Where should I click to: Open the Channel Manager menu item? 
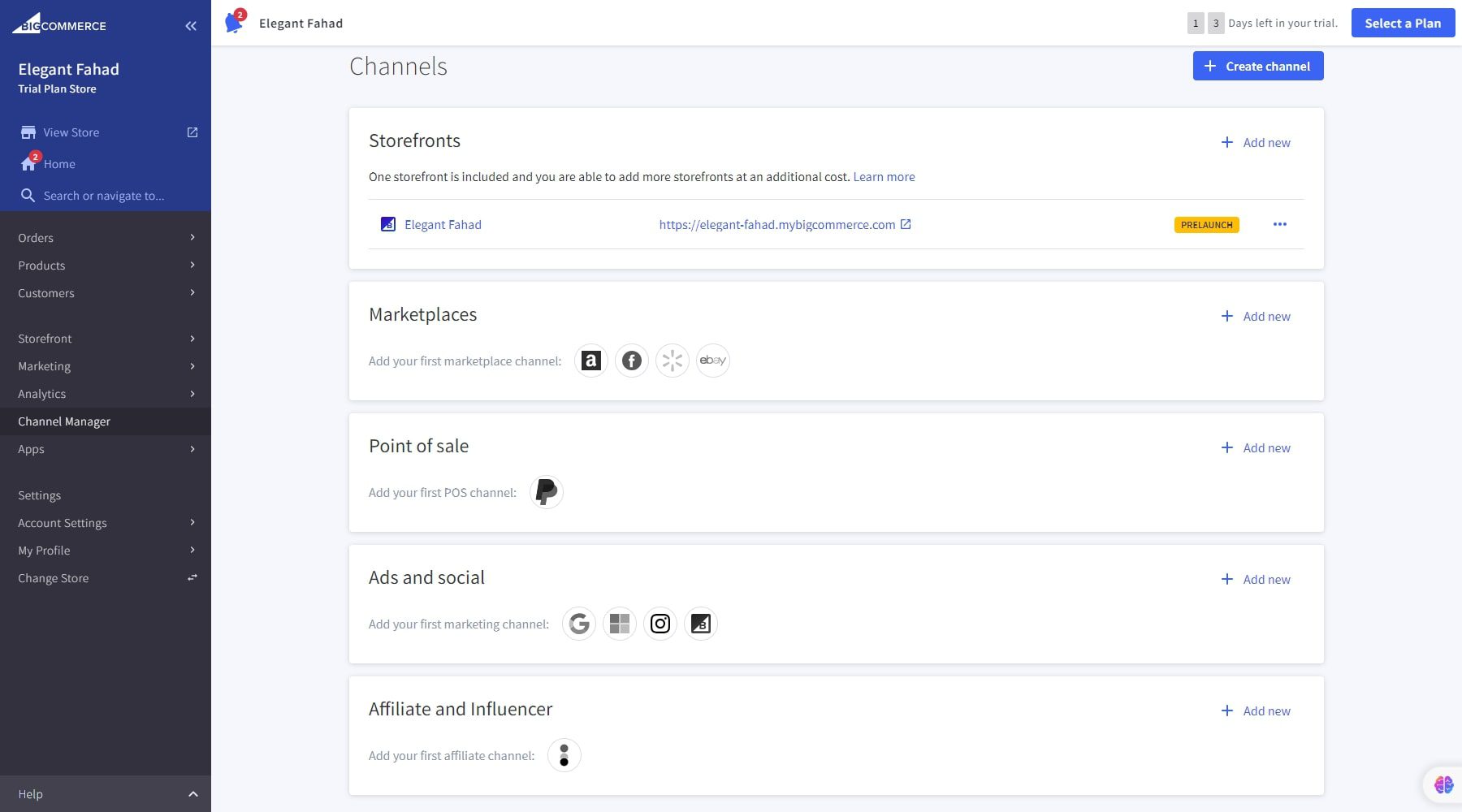click(x=64, y=421)
